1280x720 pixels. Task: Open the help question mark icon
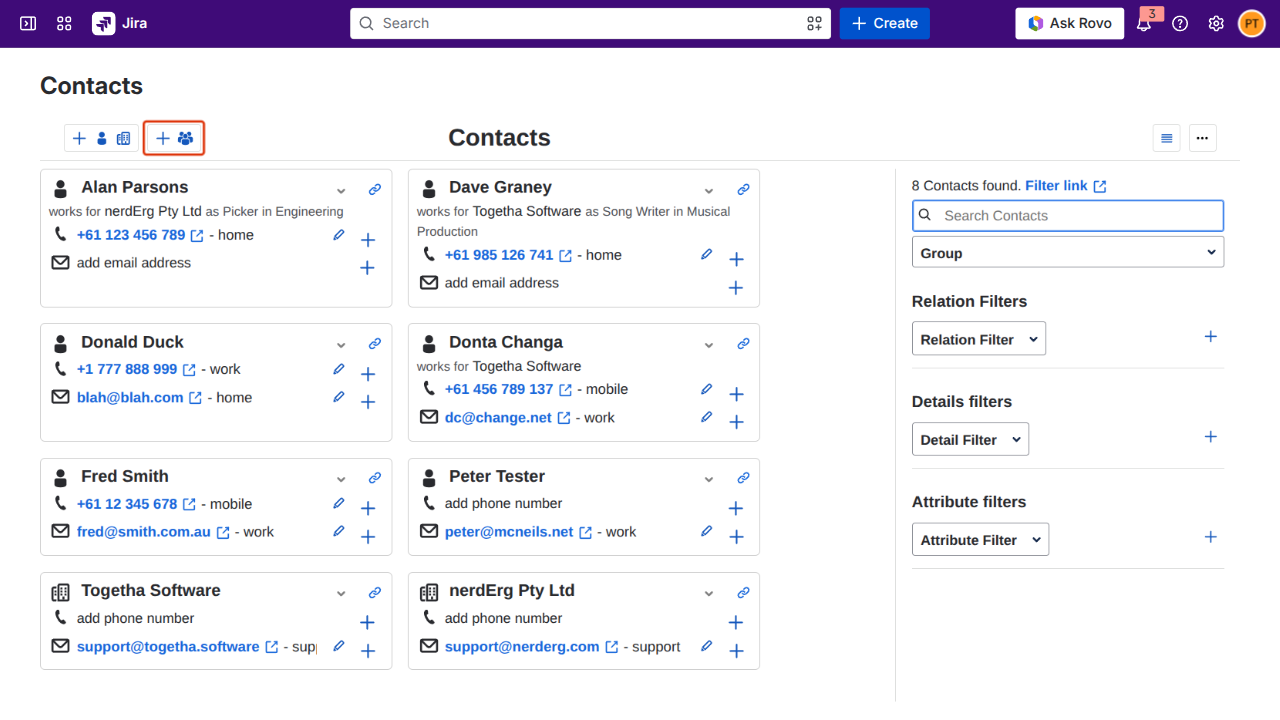(1180, 23)
